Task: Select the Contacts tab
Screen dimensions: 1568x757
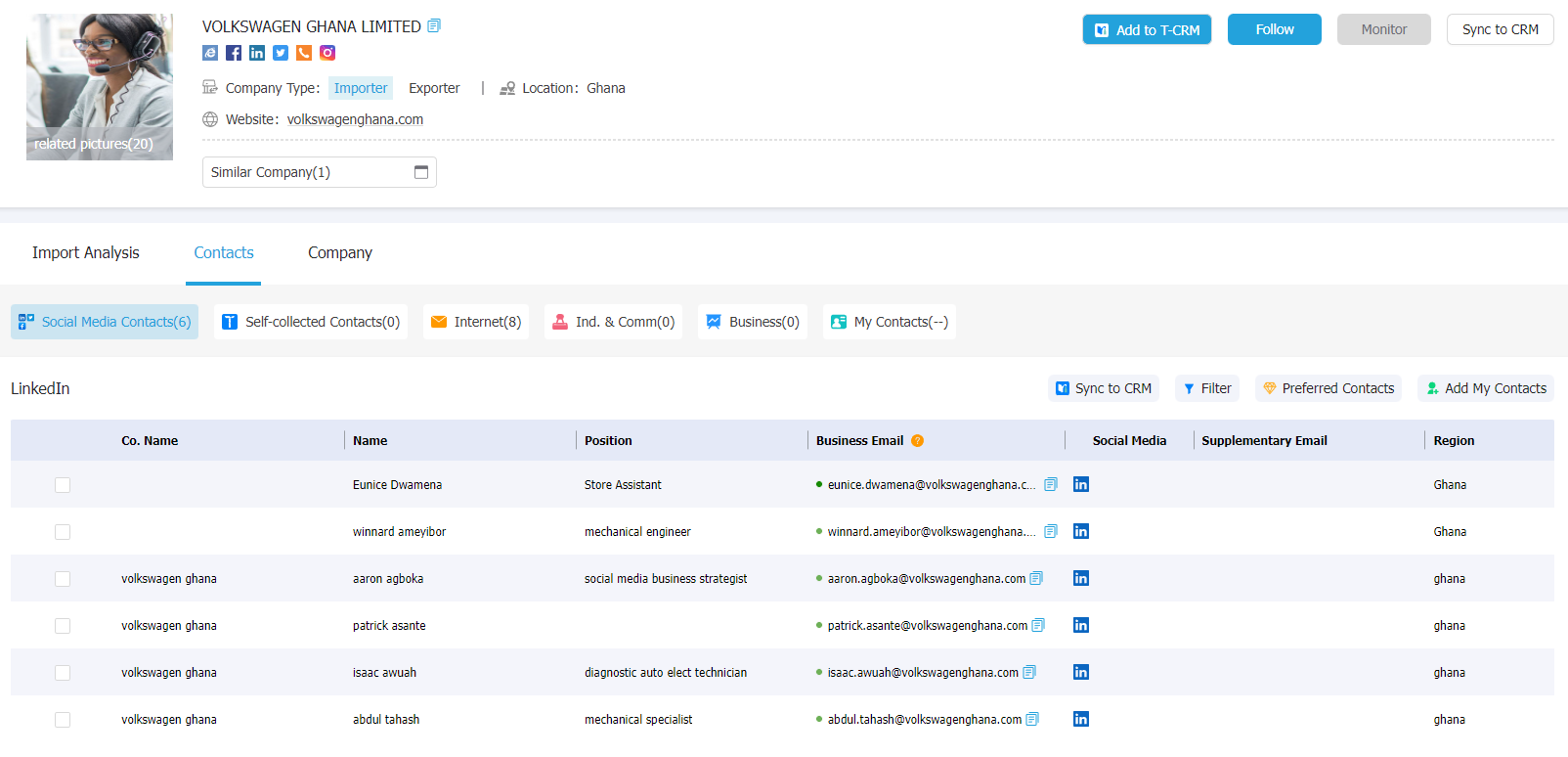Action: pos(224,252)
